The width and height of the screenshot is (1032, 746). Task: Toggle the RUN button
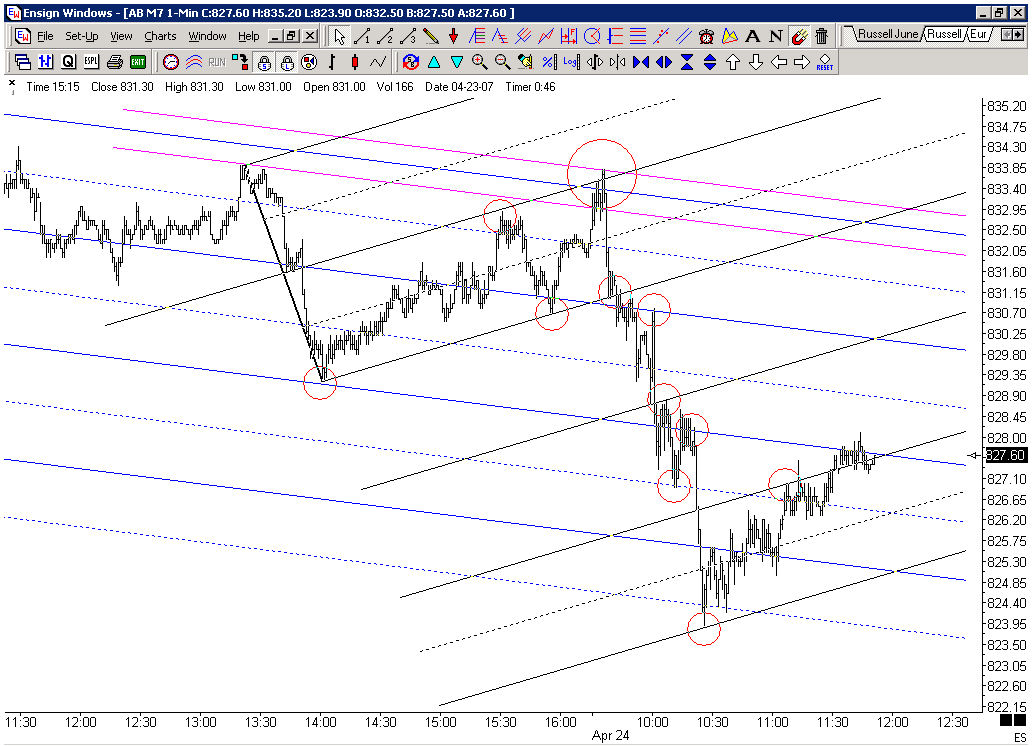click(x=217, y=62)
